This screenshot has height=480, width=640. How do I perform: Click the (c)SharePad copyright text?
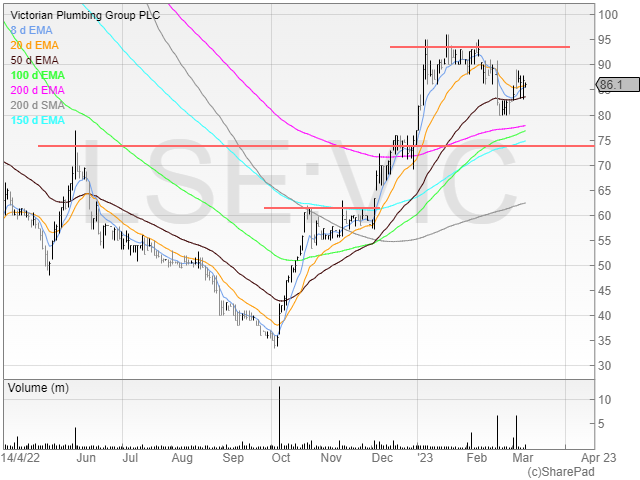(x=561, y=472)
